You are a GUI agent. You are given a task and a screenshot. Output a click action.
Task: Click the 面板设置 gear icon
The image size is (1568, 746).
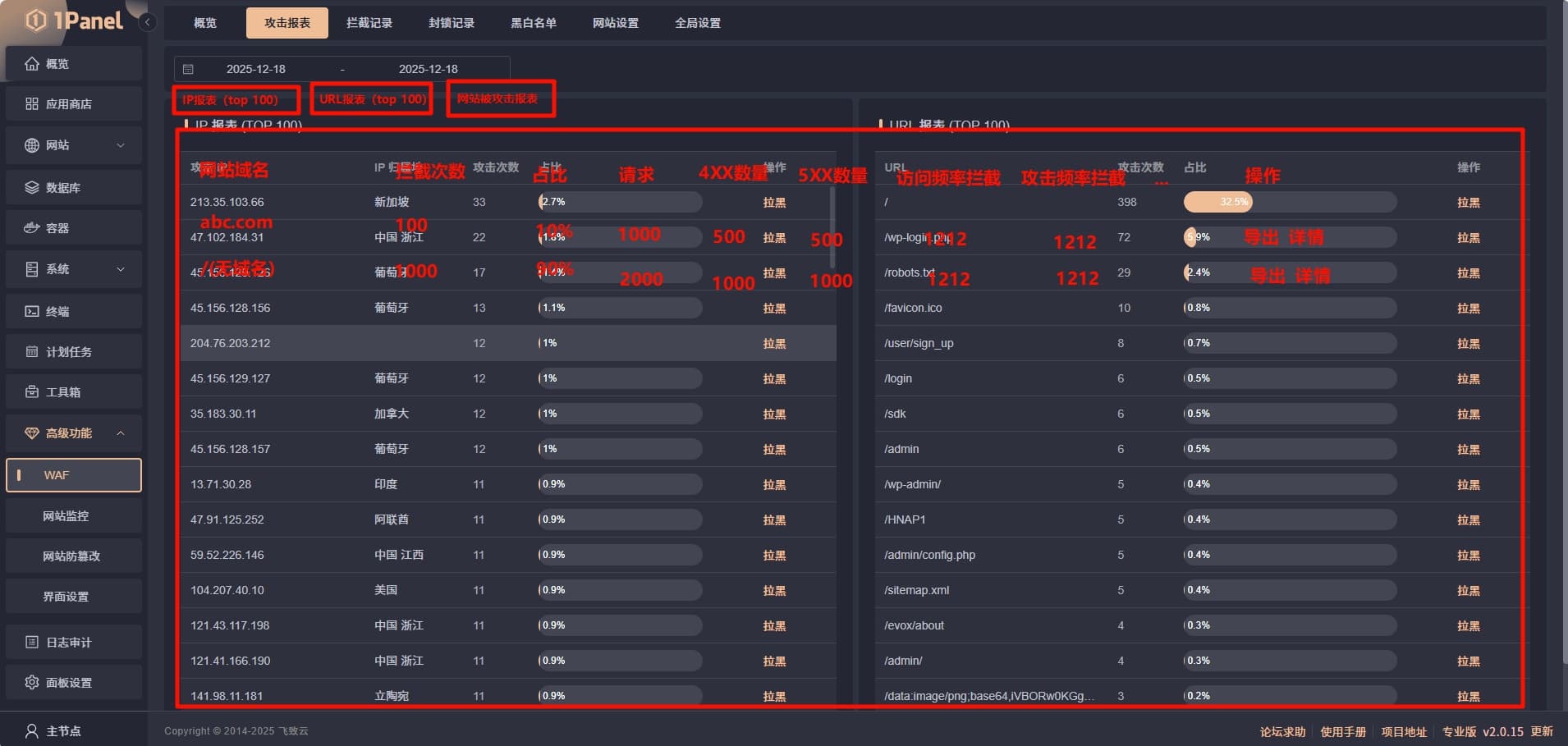pos(32,683)
